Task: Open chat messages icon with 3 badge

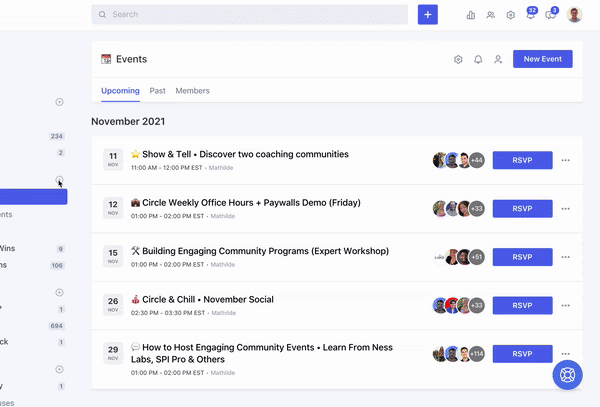Action: point(552,15)
